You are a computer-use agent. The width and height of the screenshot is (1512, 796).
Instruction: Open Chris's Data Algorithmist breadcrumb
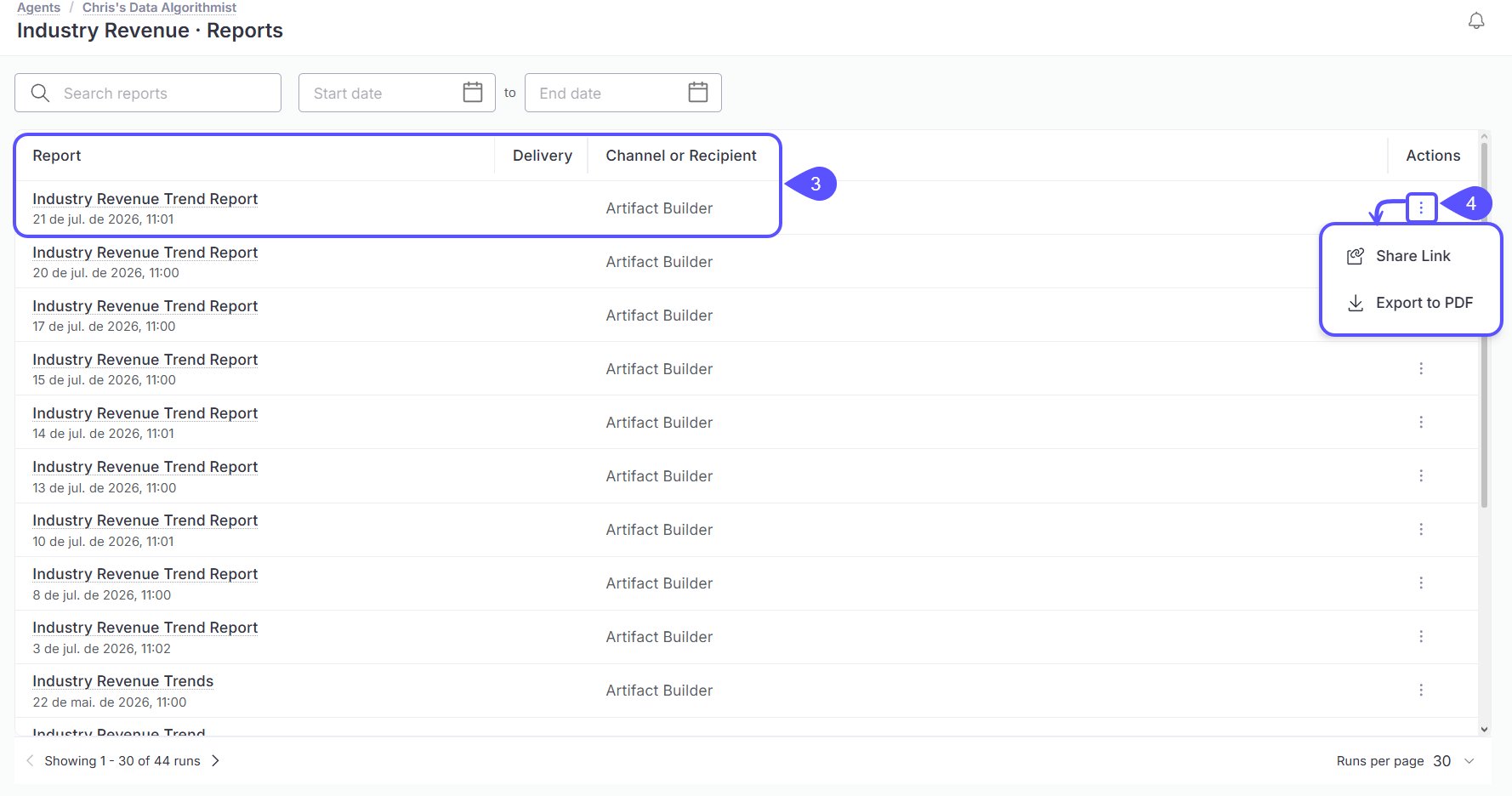pyautogui.click(x=159, y=8)
